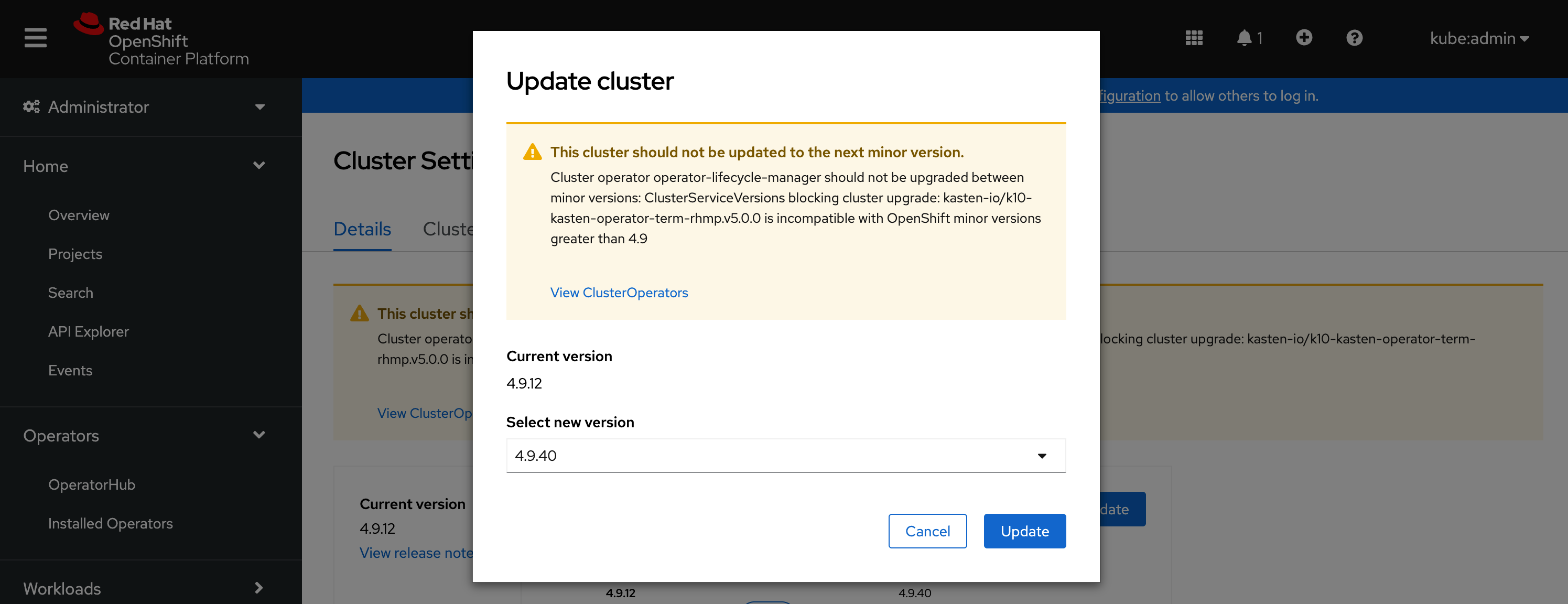Switch to the Details tab

tap(362, 228)
